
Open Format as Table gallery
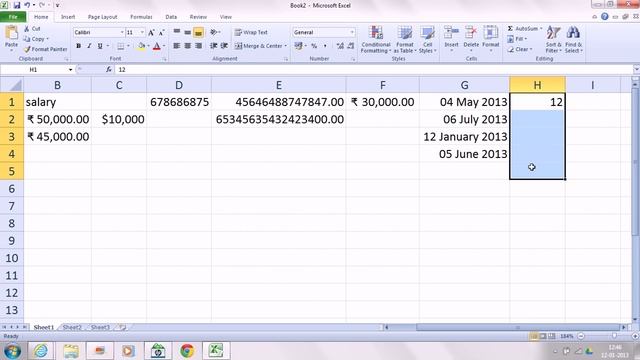click(405, 40)
